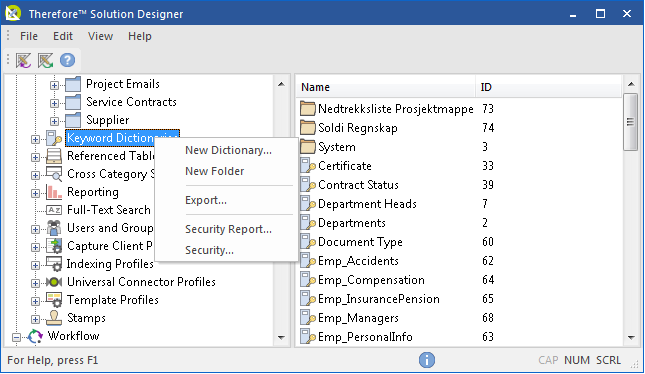Open help with the blue question mark icon

[x=67, y=60]
